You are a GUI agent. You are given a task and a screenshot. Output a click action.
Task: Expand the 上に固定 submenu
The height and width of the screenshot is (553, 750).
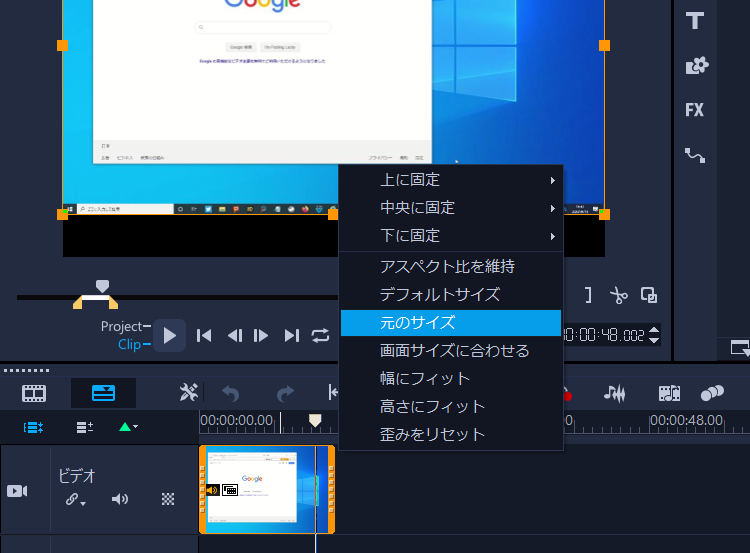coord(451,180)
